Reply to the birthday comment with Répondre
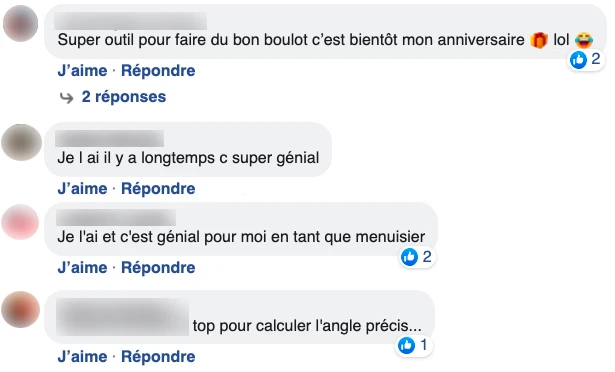Viewport: 615px width, 372px height. [x=158, y=71]
